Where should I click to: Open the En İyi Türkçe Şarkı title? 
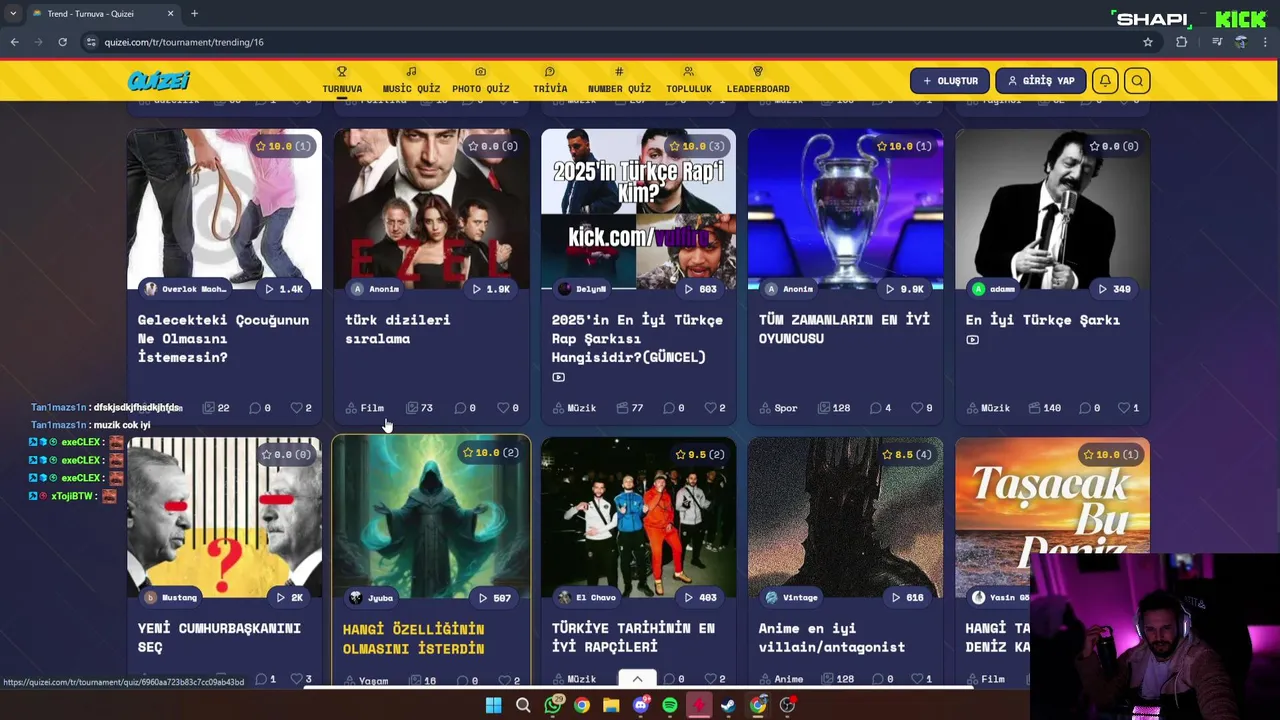(x=1042, y=320)
